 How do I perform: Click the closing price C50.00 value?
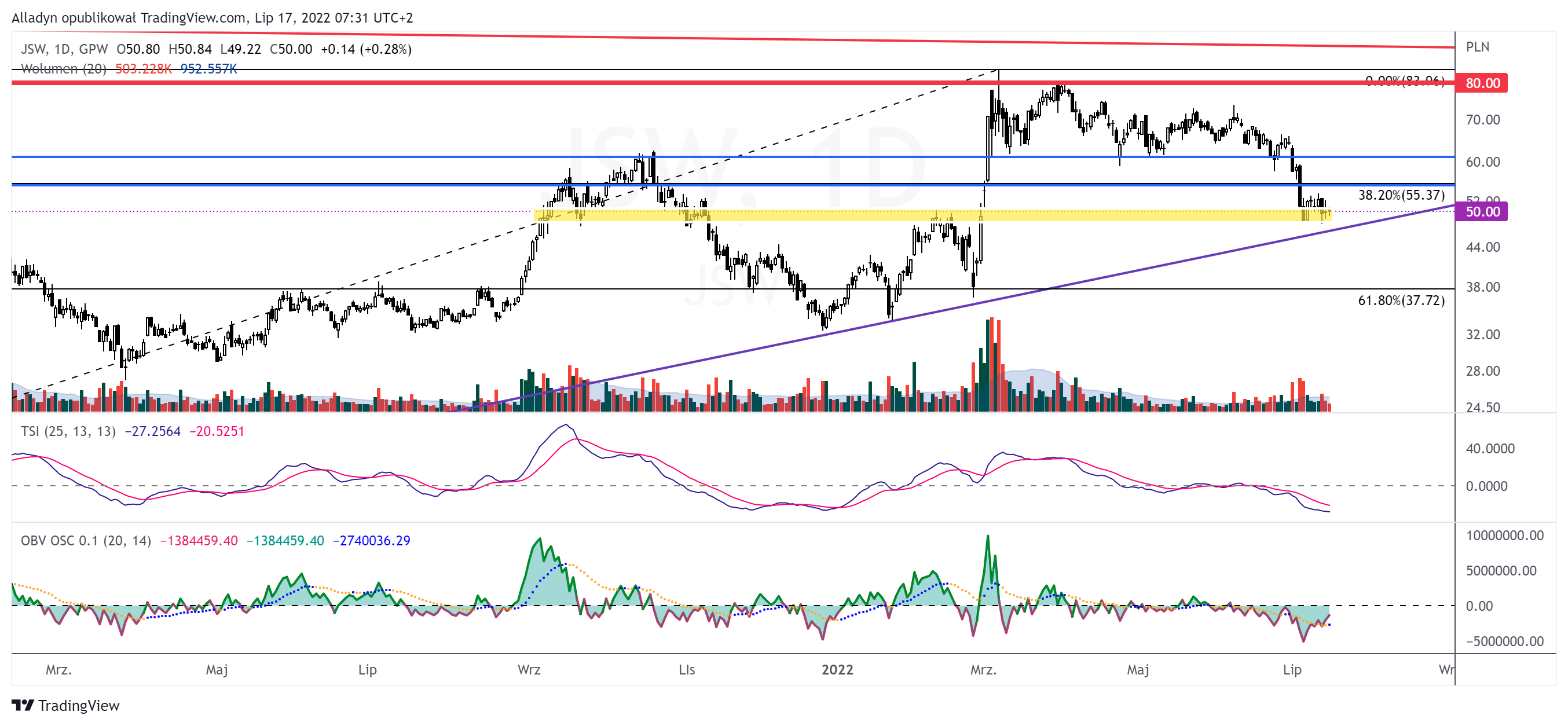pyautogui.click(x=291, y=49)
